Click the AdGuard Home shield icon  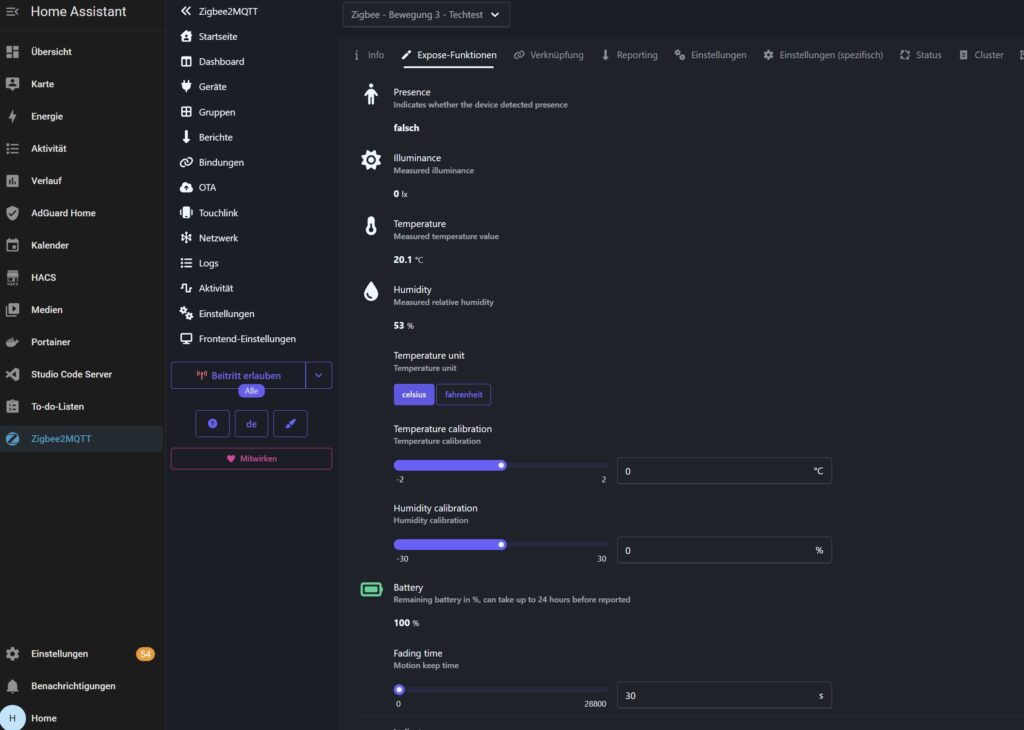tap(12, 213)
